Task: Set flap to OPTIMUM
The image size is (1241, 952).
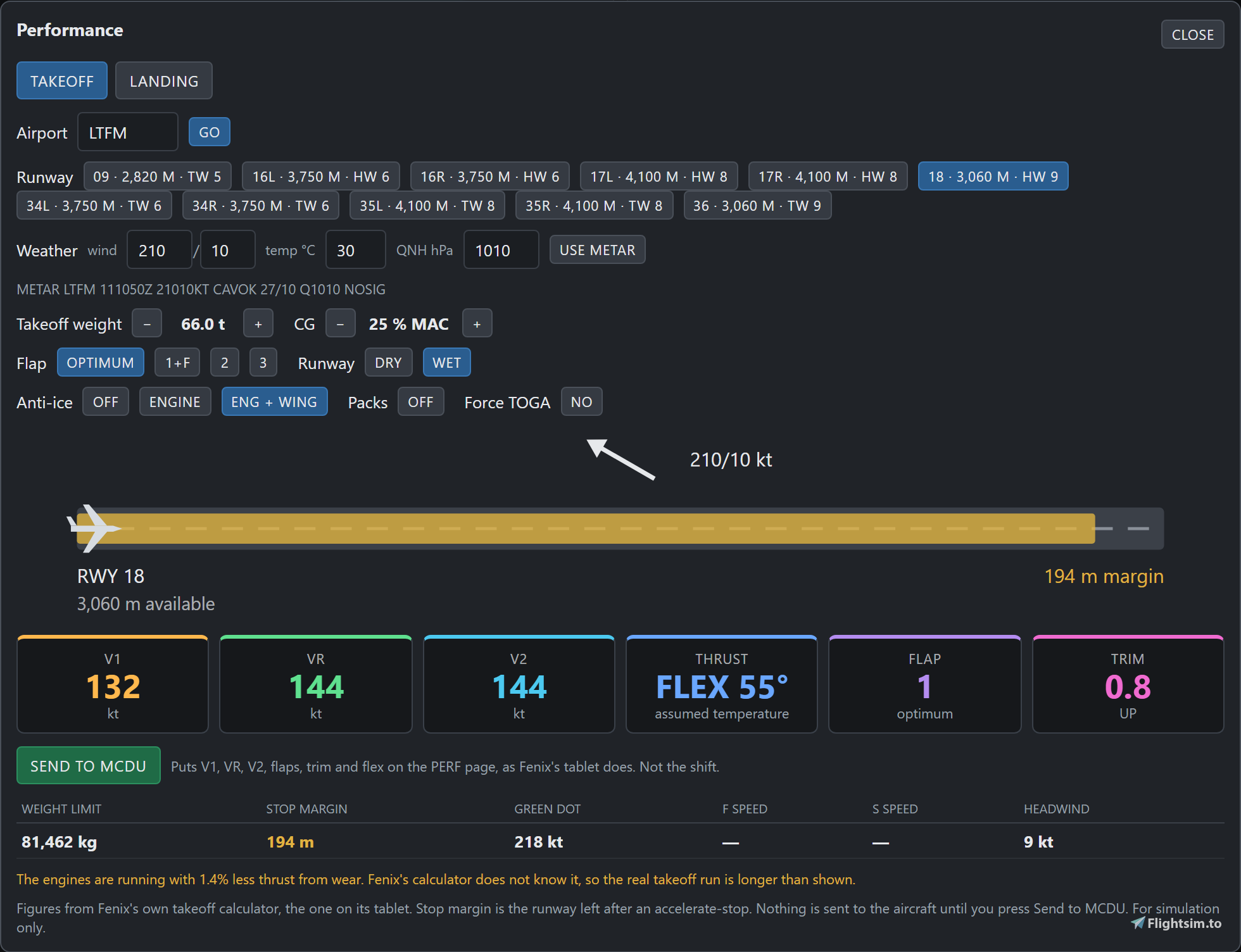Action: click(x=100, y=363)
